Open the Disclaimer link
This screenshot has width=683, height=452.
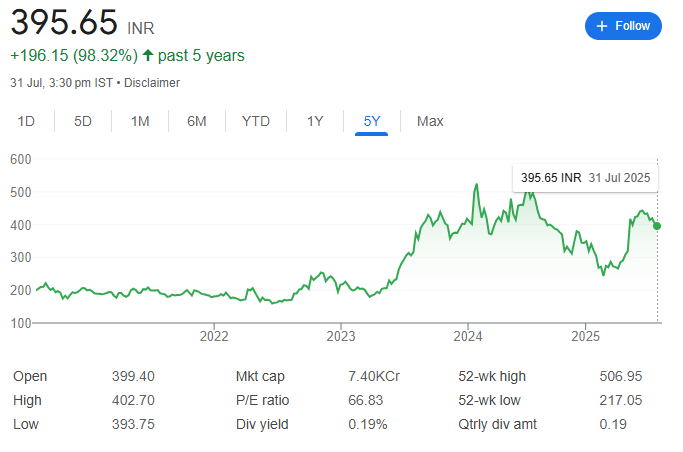[x=152, y=83]
